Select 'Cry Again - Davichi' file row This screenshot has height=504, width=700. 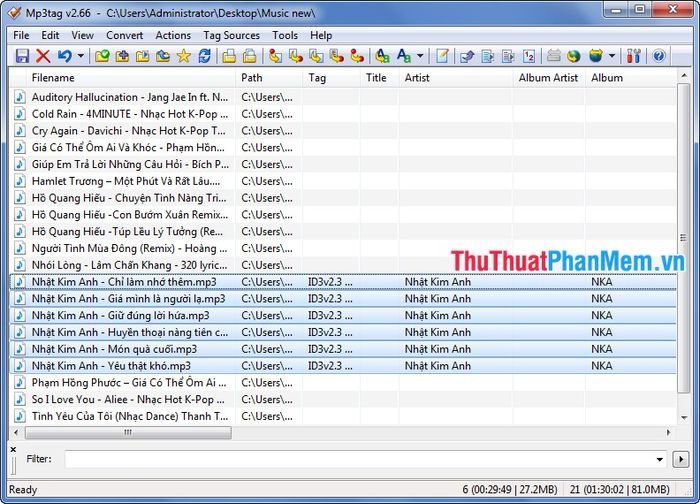[343, 131]
